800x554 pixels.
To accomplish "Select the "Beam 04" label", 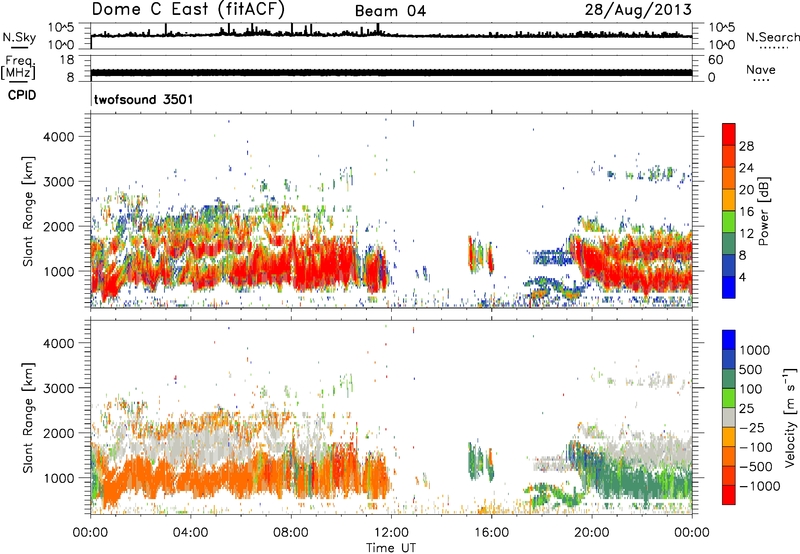I will pyautogui.click(x=390, y=11).
